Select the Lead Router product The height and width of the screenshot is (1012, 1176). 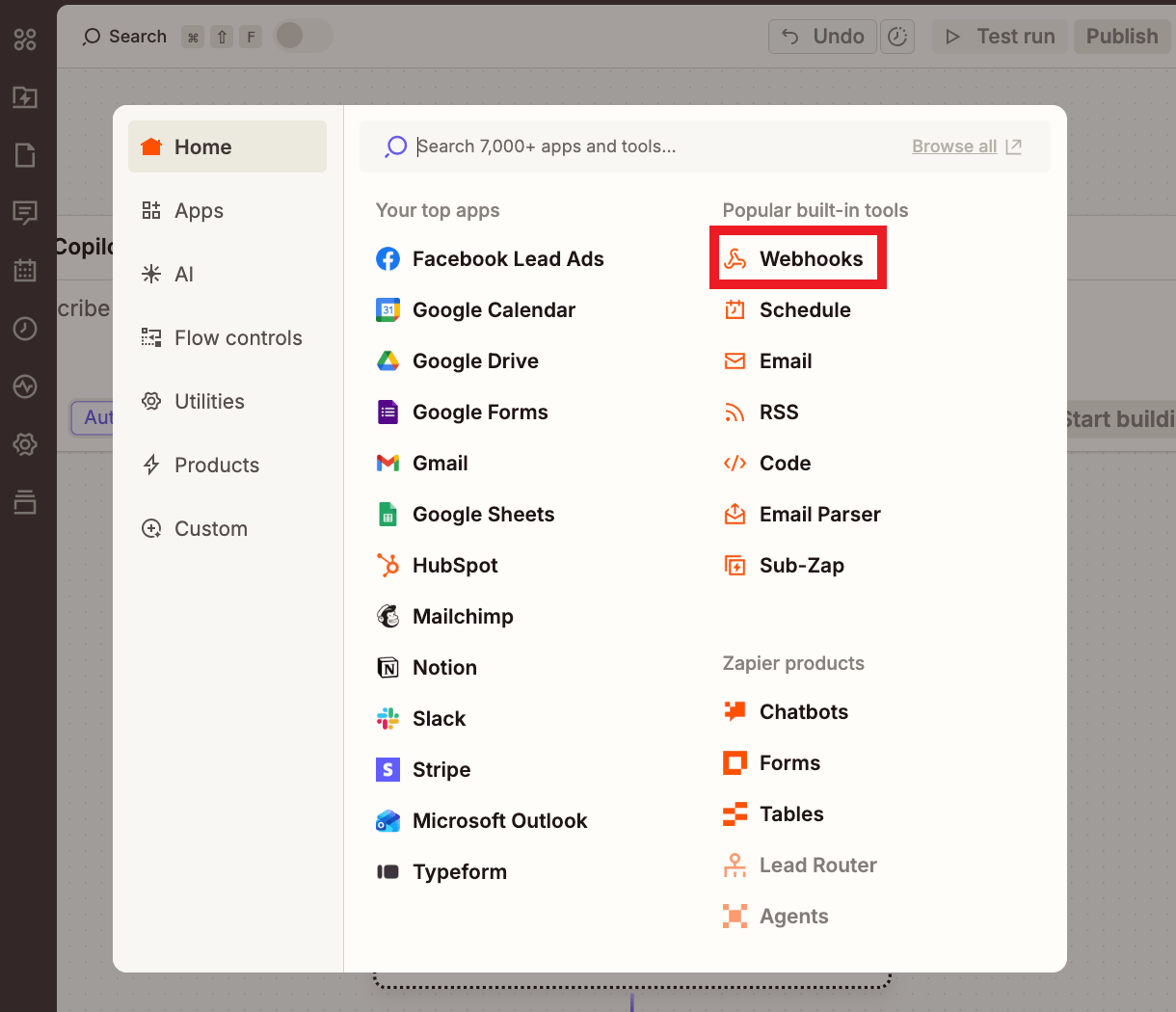point(799,865)
